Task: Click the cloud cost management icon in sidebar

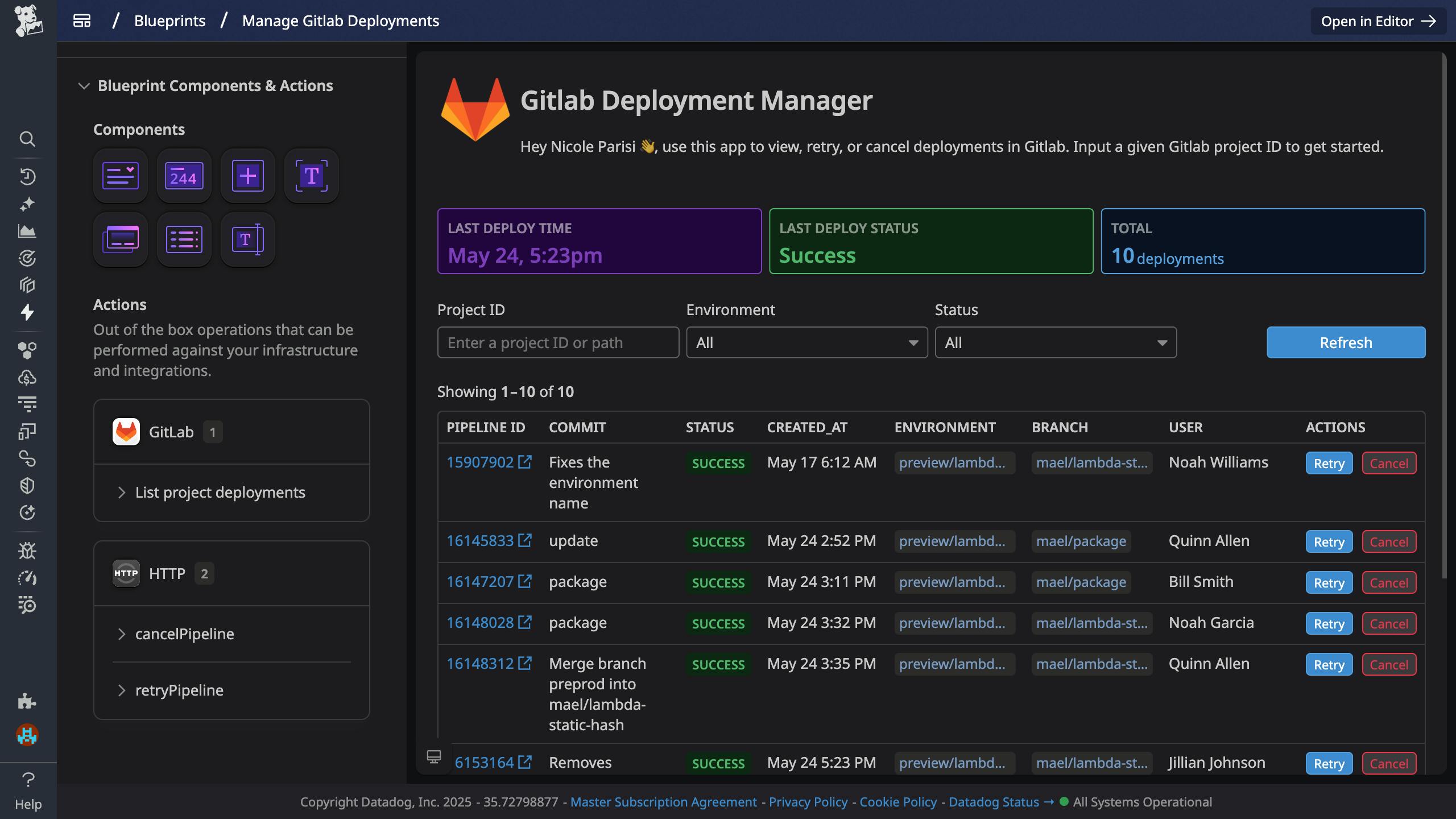Action: (28, 377)
